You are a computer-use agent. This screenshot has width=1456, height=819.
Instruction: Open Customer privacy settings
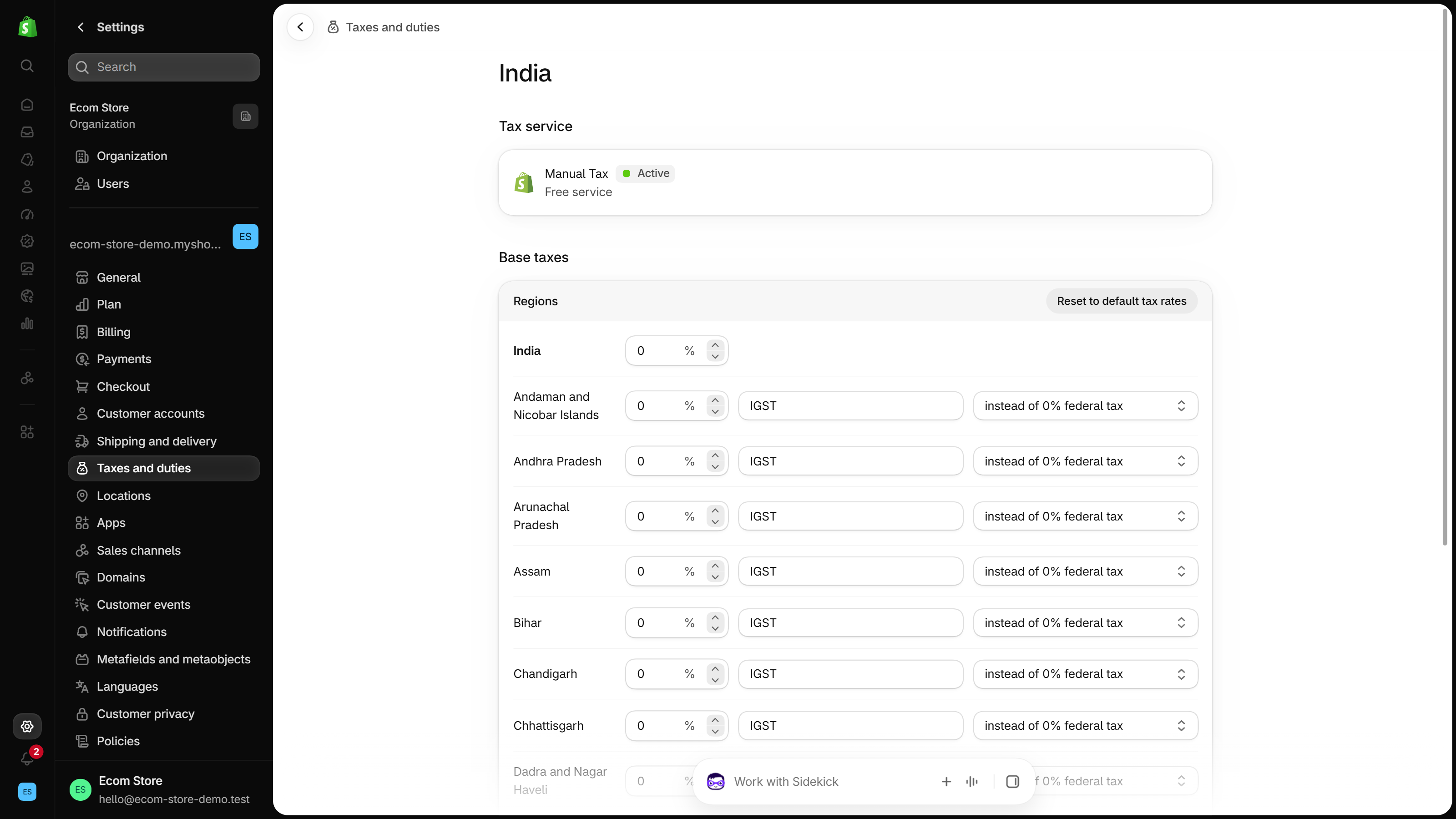click(164, 714)
